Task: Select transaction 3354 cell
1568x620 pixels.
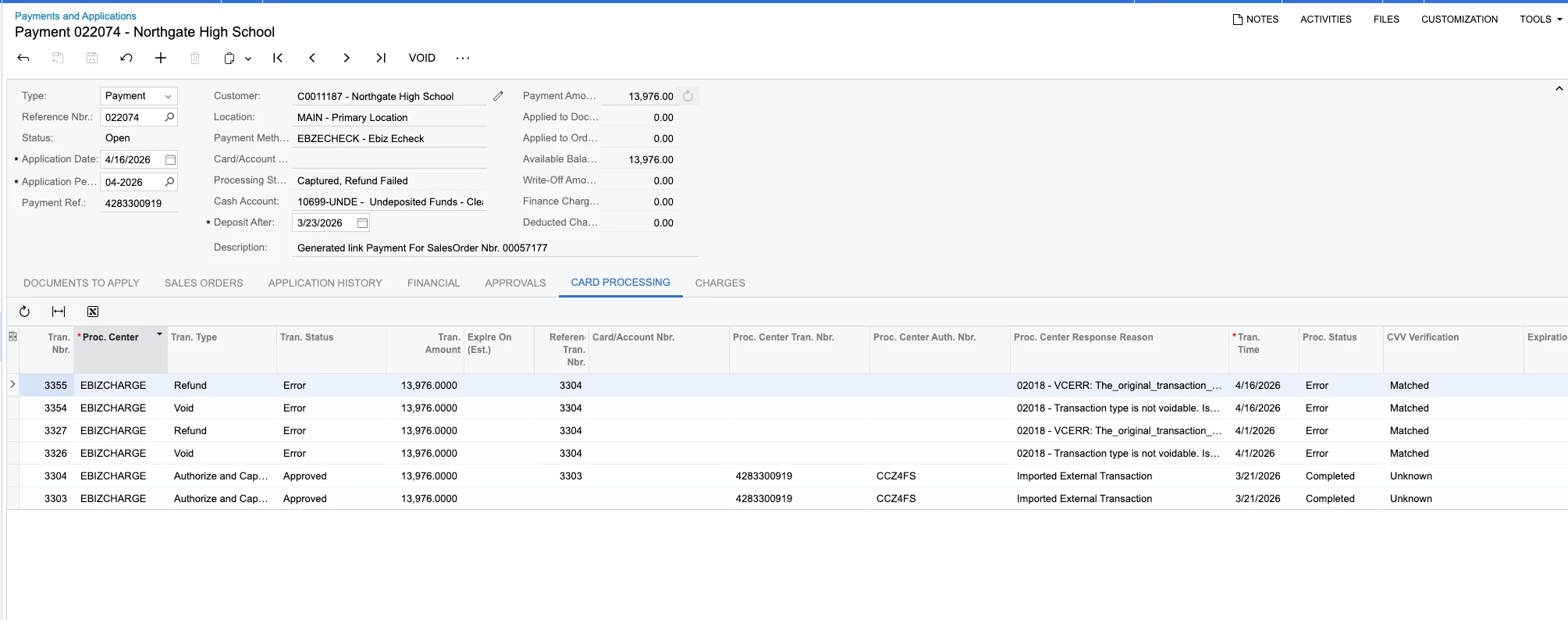Action: pos(46,408)
